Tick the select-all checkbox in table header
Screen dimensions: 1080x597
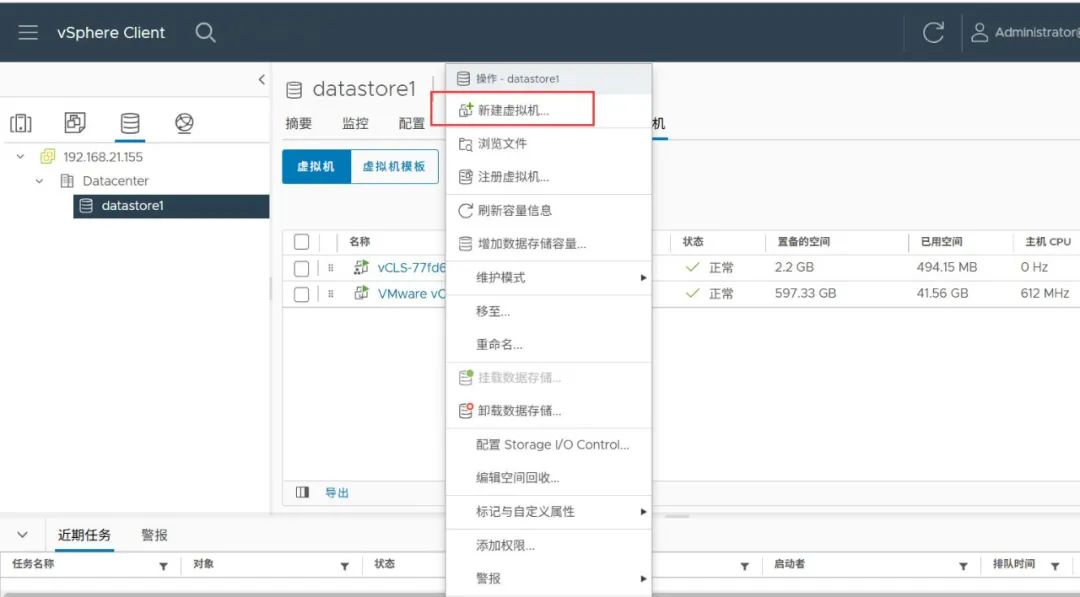301,242
